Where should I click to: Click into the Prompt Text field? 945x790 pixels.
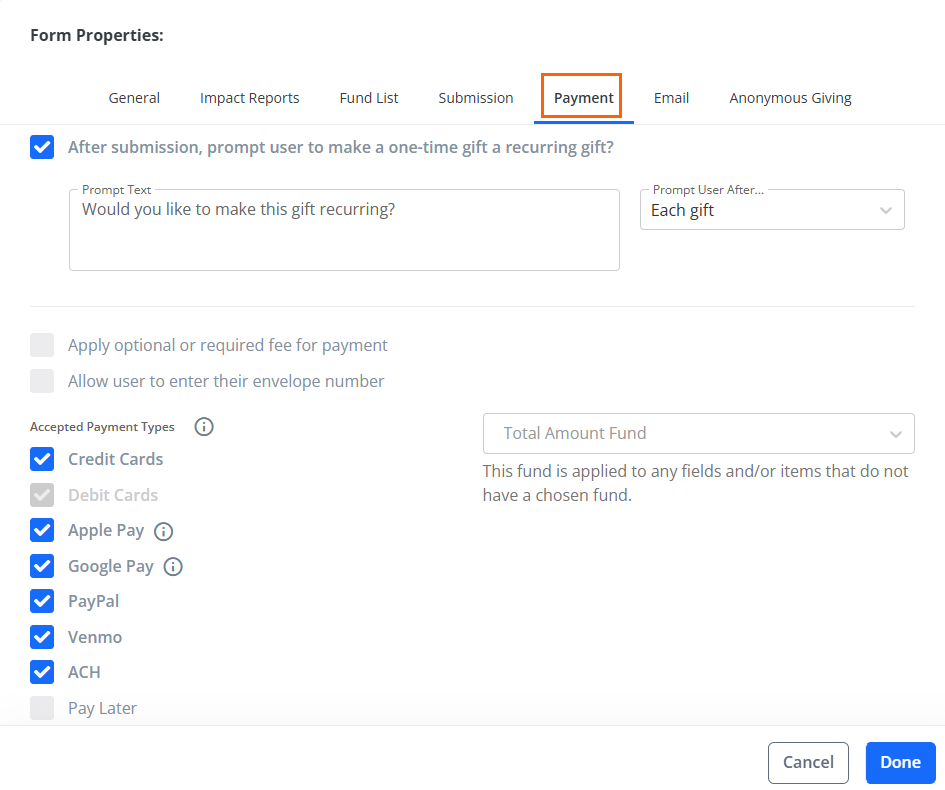[344, 230]
